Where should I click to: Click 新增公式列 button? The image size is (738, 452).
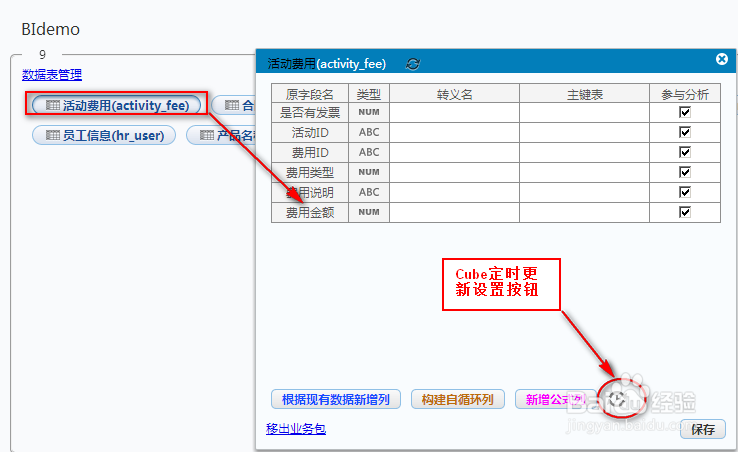[x=556, y=399]
